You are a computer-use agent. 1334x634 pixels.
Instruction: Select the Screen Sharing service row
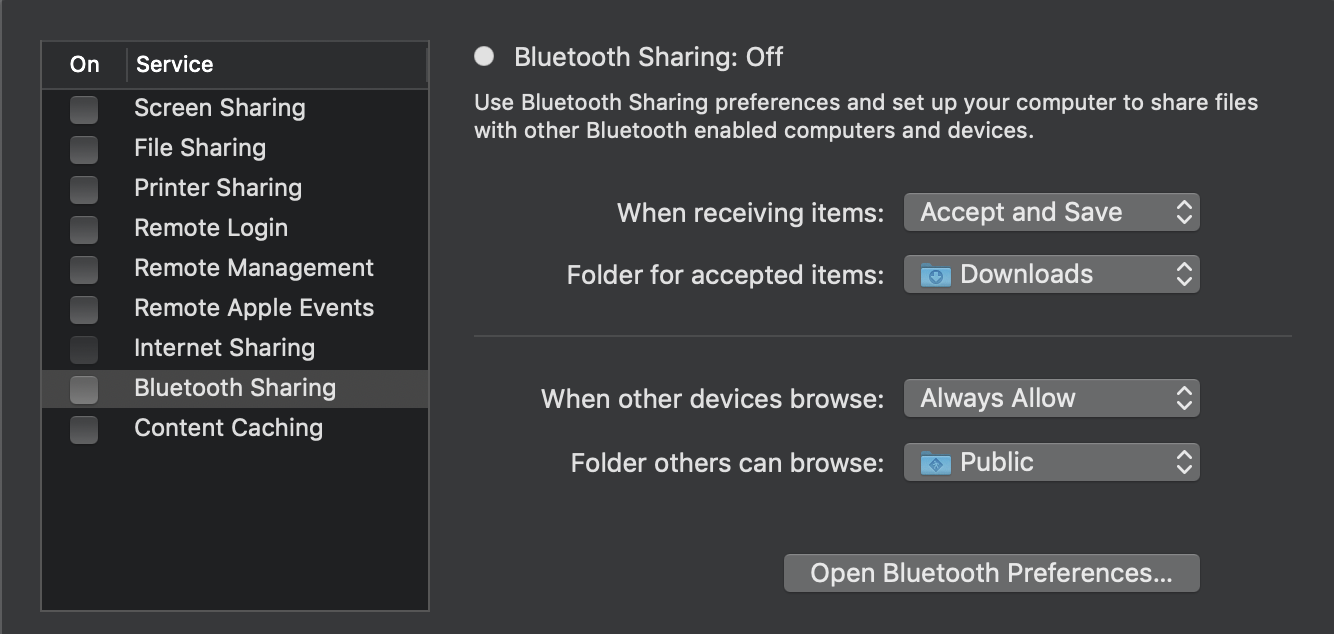click(219, 108)
